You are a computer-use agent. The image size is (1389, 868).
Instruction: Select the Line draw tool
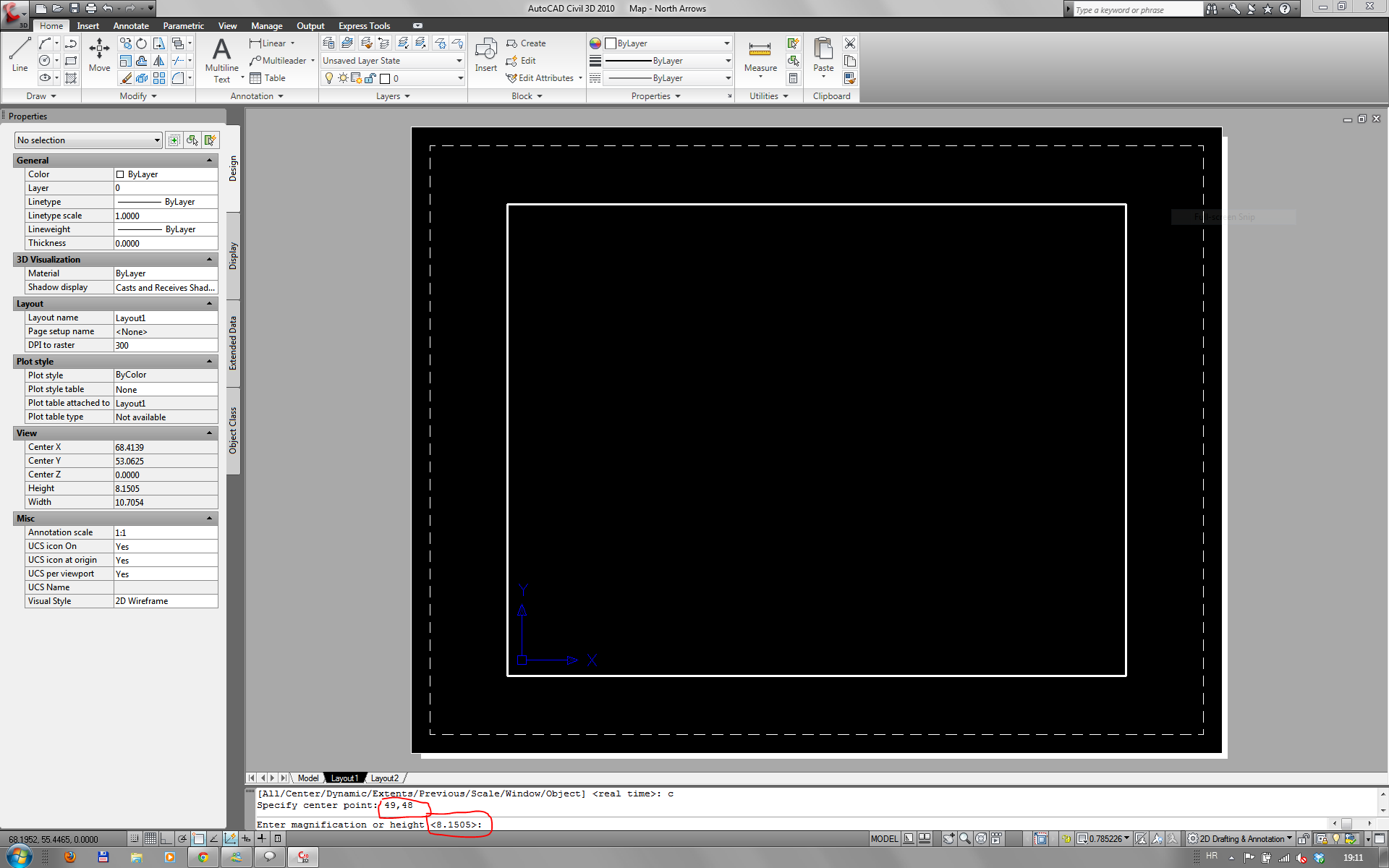[20, 54]
